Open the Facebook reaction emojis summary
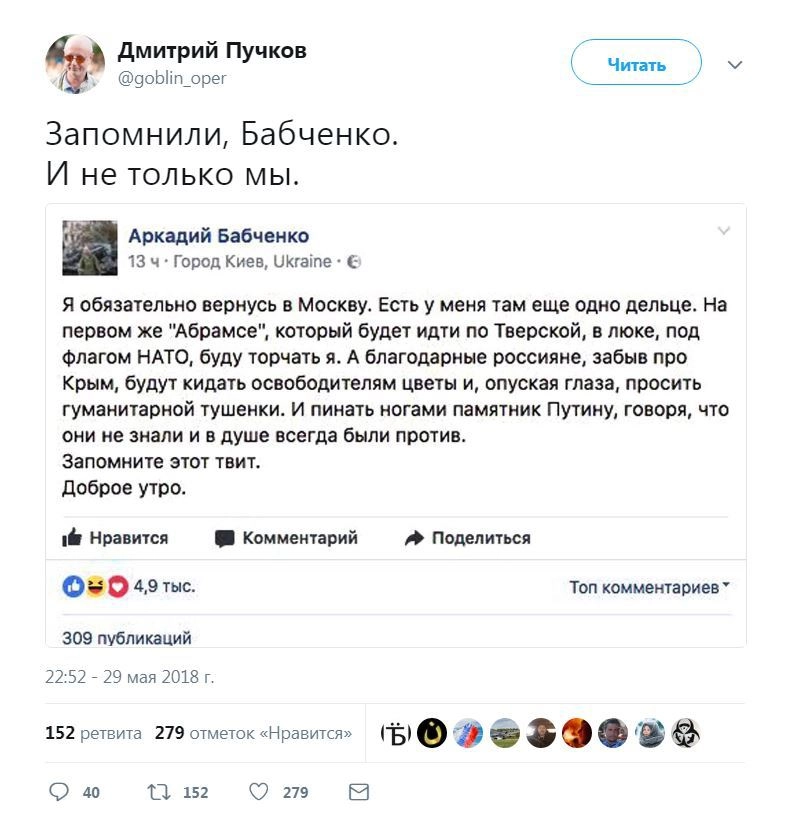The height and width of the screenshot is (833, 792). coord(96,588)
